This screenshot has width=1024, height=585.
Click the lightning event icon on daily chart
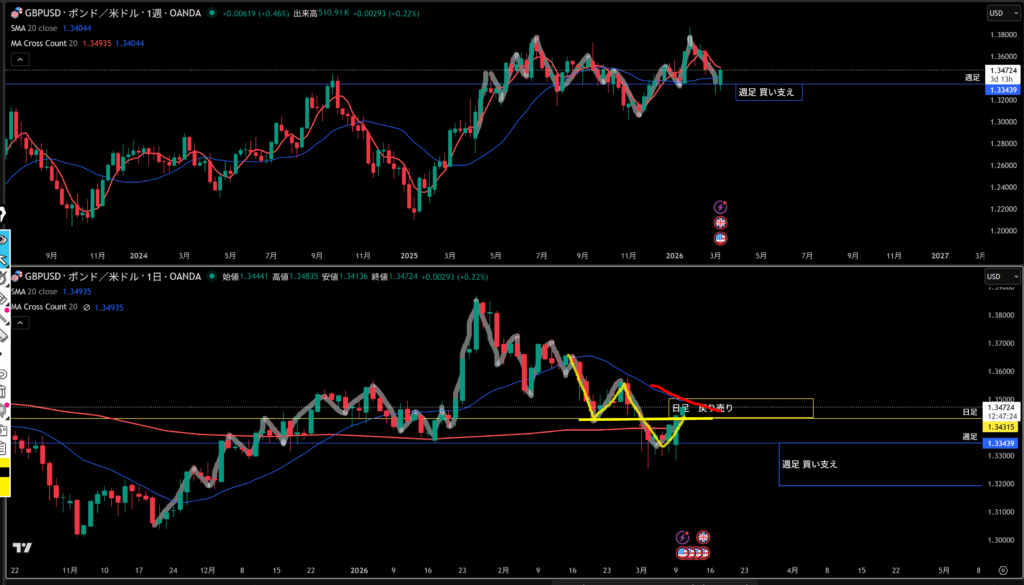point(685,537)
